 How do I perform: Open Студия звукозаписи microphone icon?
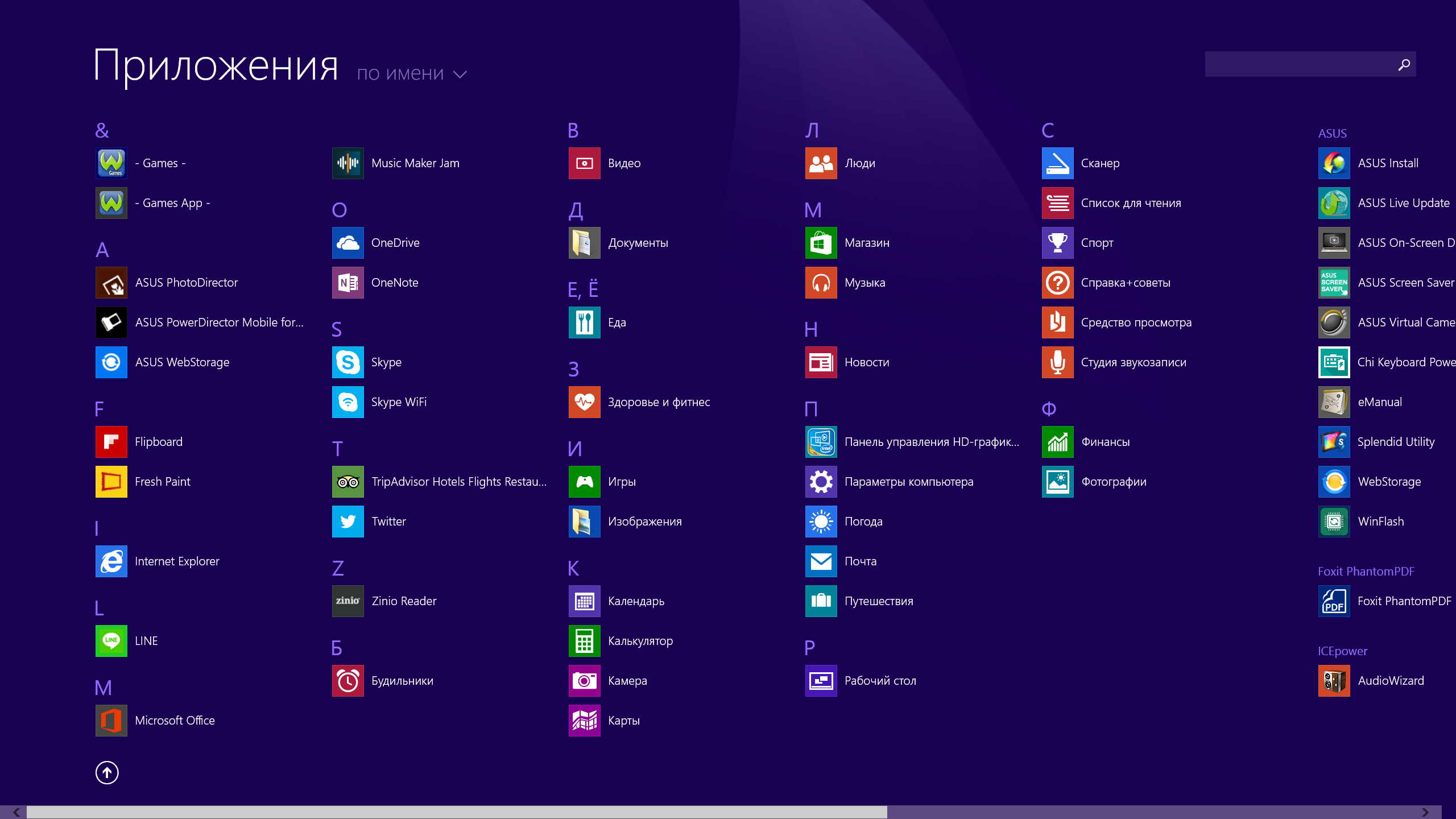pyautogui.click(x=1057, y=362)
